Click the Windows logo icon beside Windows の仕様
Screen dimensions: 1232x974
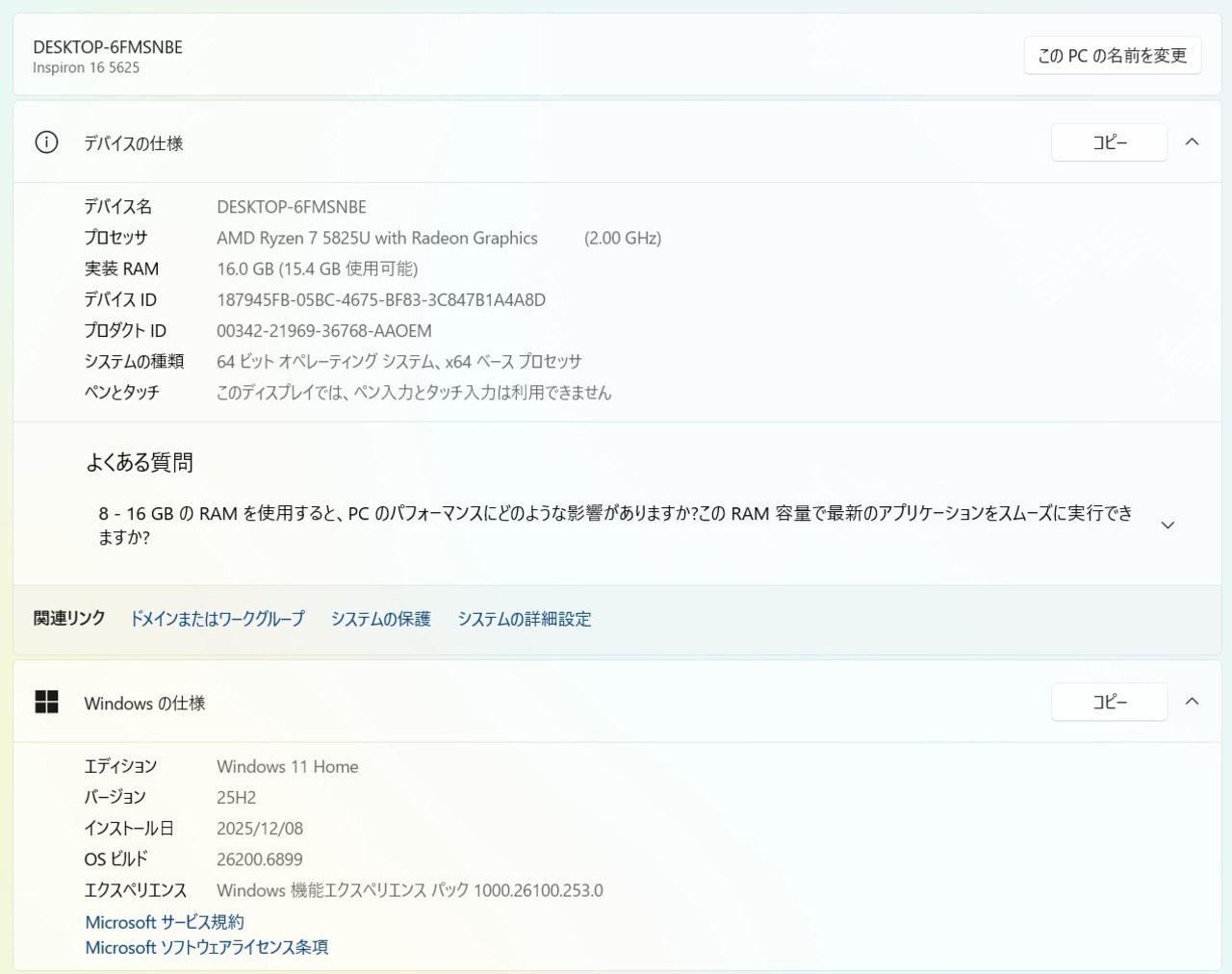point(46,703)
